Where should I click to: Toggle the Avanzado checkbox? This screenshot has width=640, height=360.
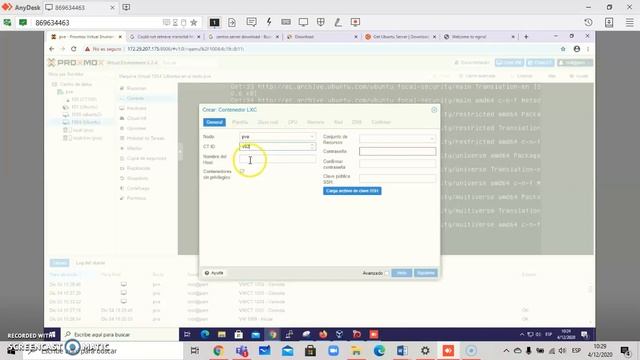click(387, 273)
